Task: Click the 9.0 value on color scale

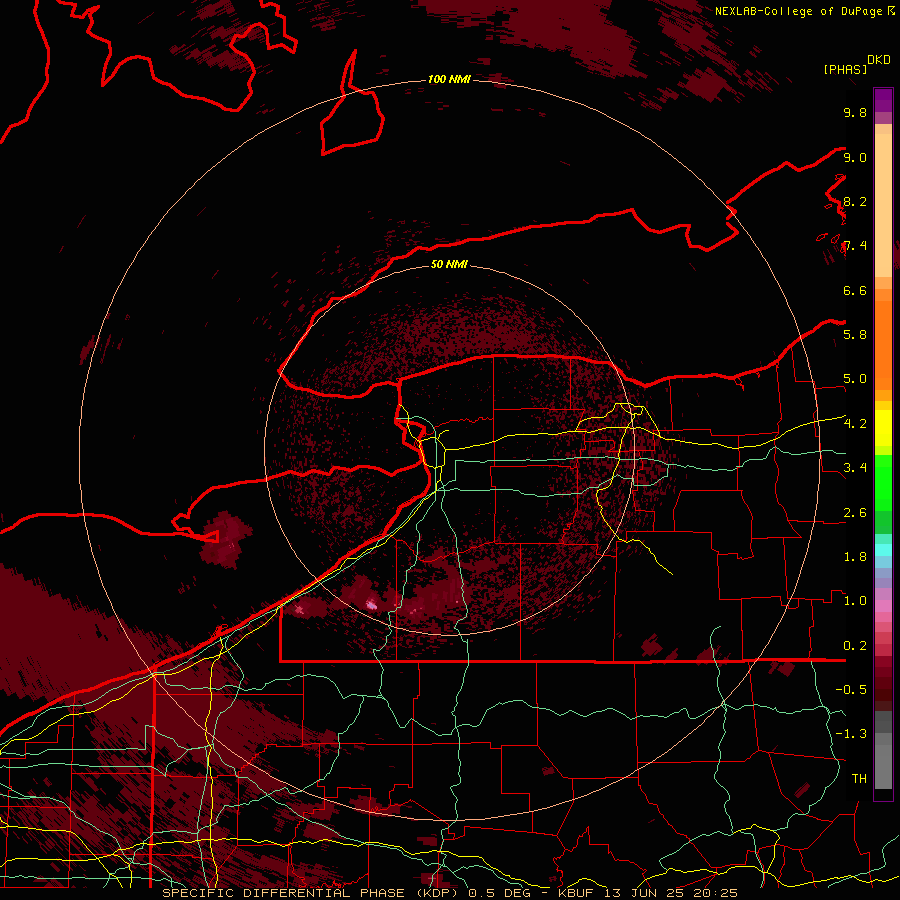Action: [x=855, y=158]
